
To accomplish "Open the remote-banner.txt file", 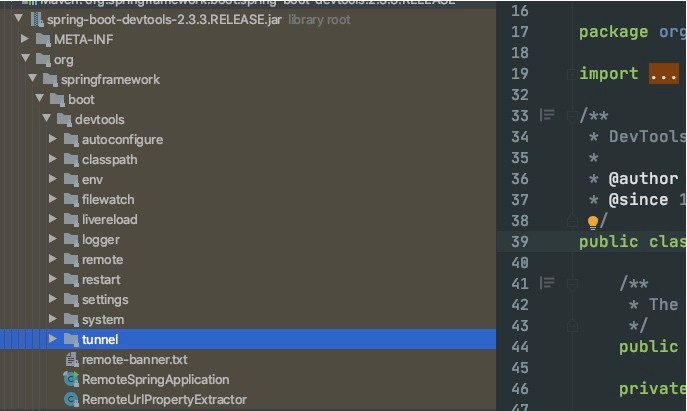I will (x=134, y=359).
